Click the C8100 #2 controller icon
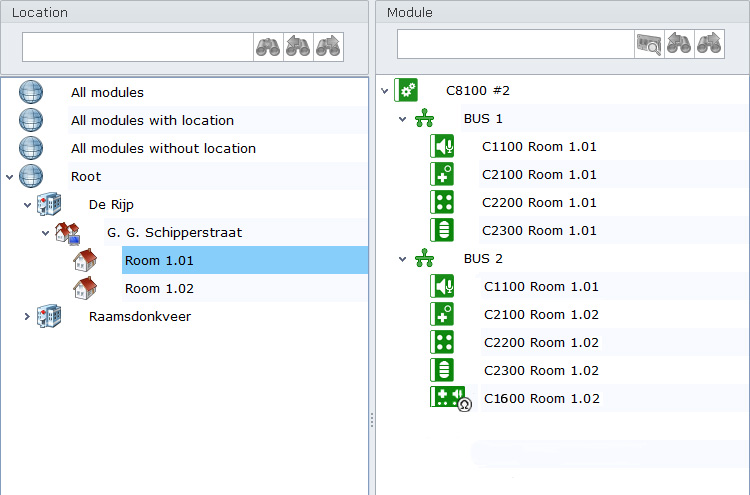 point(406,91)
